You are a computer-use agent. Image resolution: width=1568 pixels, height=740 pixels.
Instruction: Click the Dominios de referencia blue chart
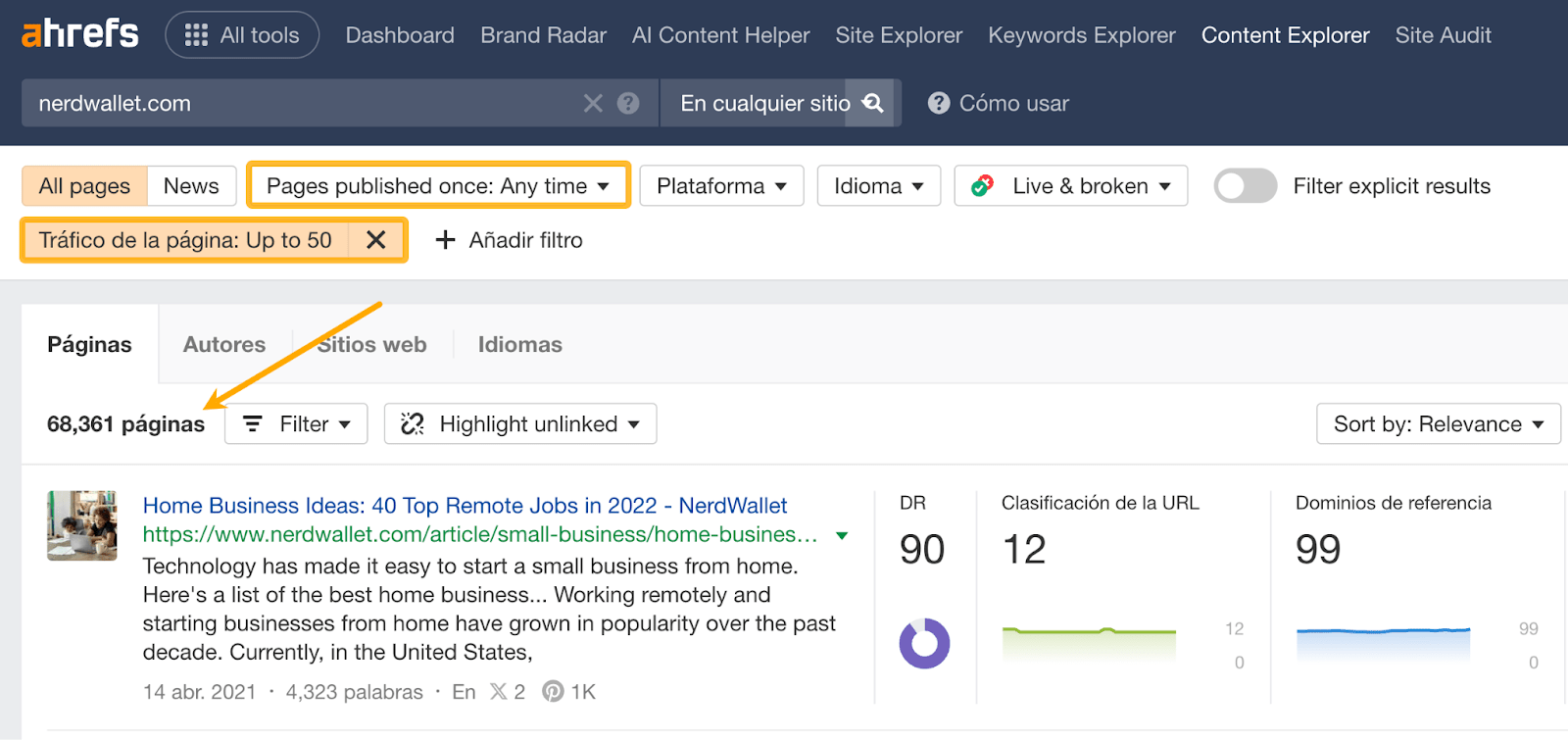(1383, 644)
